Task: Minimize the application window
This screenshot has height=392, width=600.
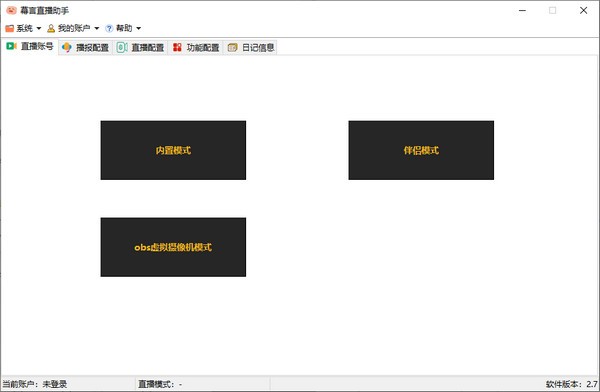Action: 522,10
